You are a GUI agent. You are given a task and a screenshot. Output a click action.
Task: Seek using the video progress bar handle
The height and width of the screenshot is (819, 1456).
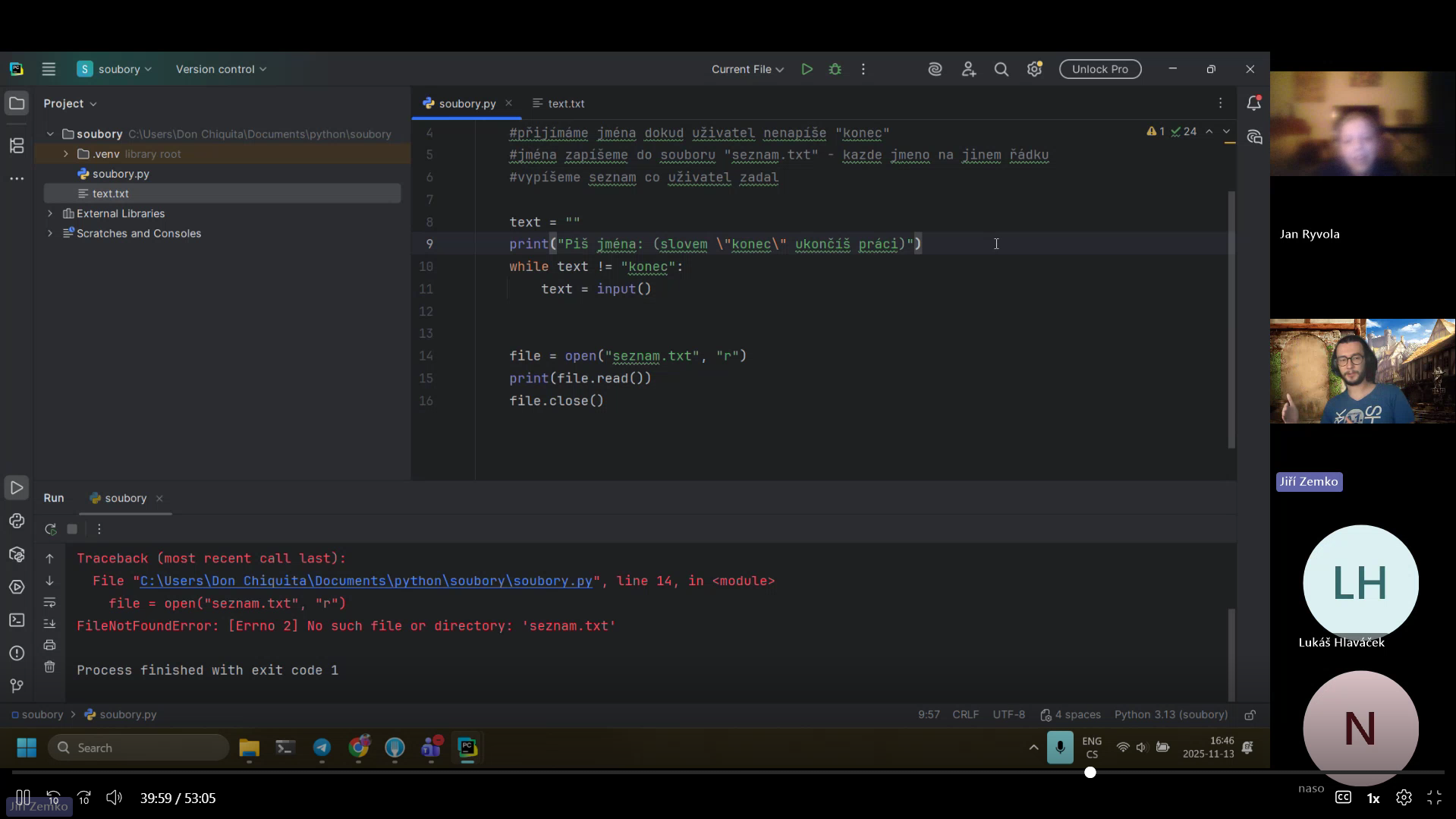1090,772
